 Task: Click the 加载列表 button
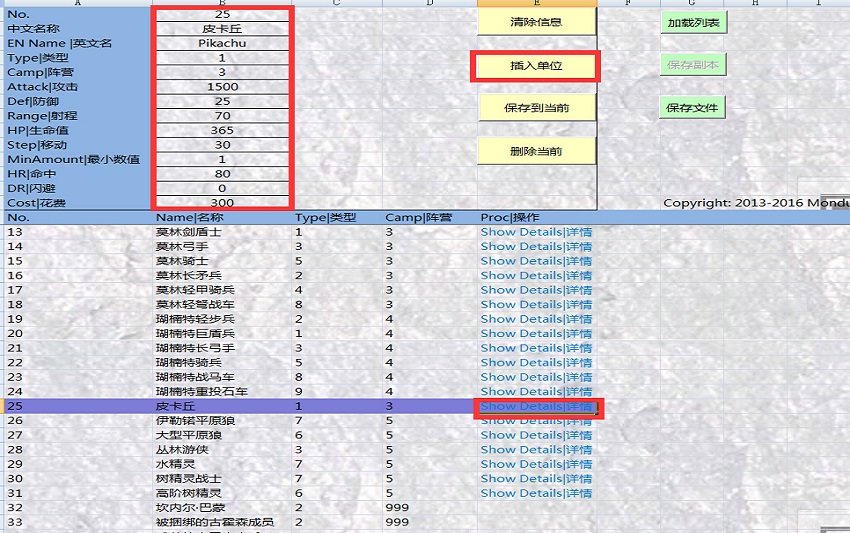[x=692, y=22]
